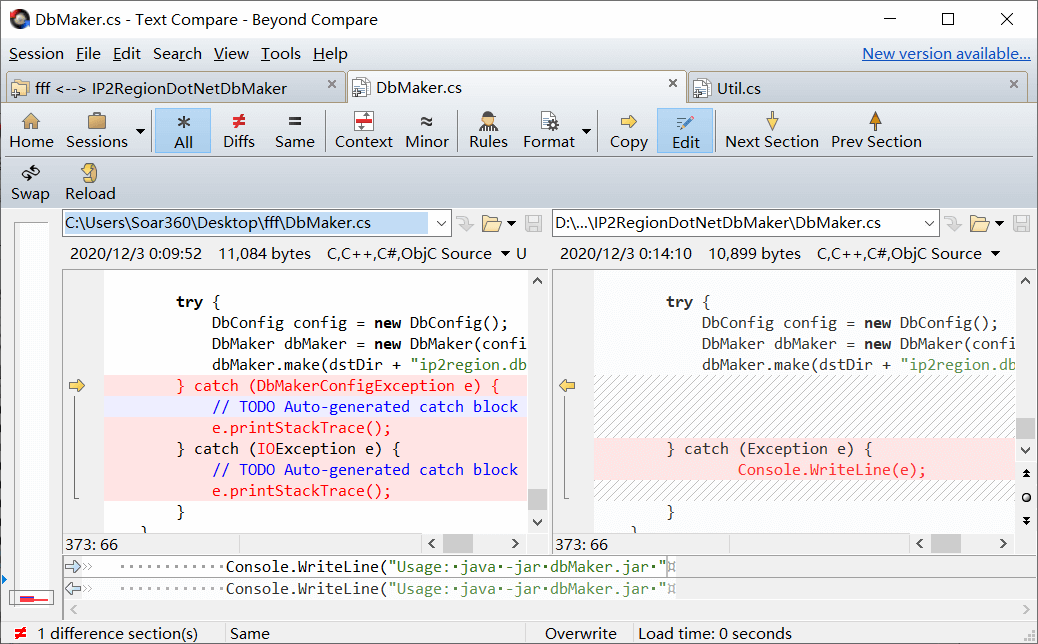Copy the section to the other side
Viewport: 1038px width, 644px height.
628,130
